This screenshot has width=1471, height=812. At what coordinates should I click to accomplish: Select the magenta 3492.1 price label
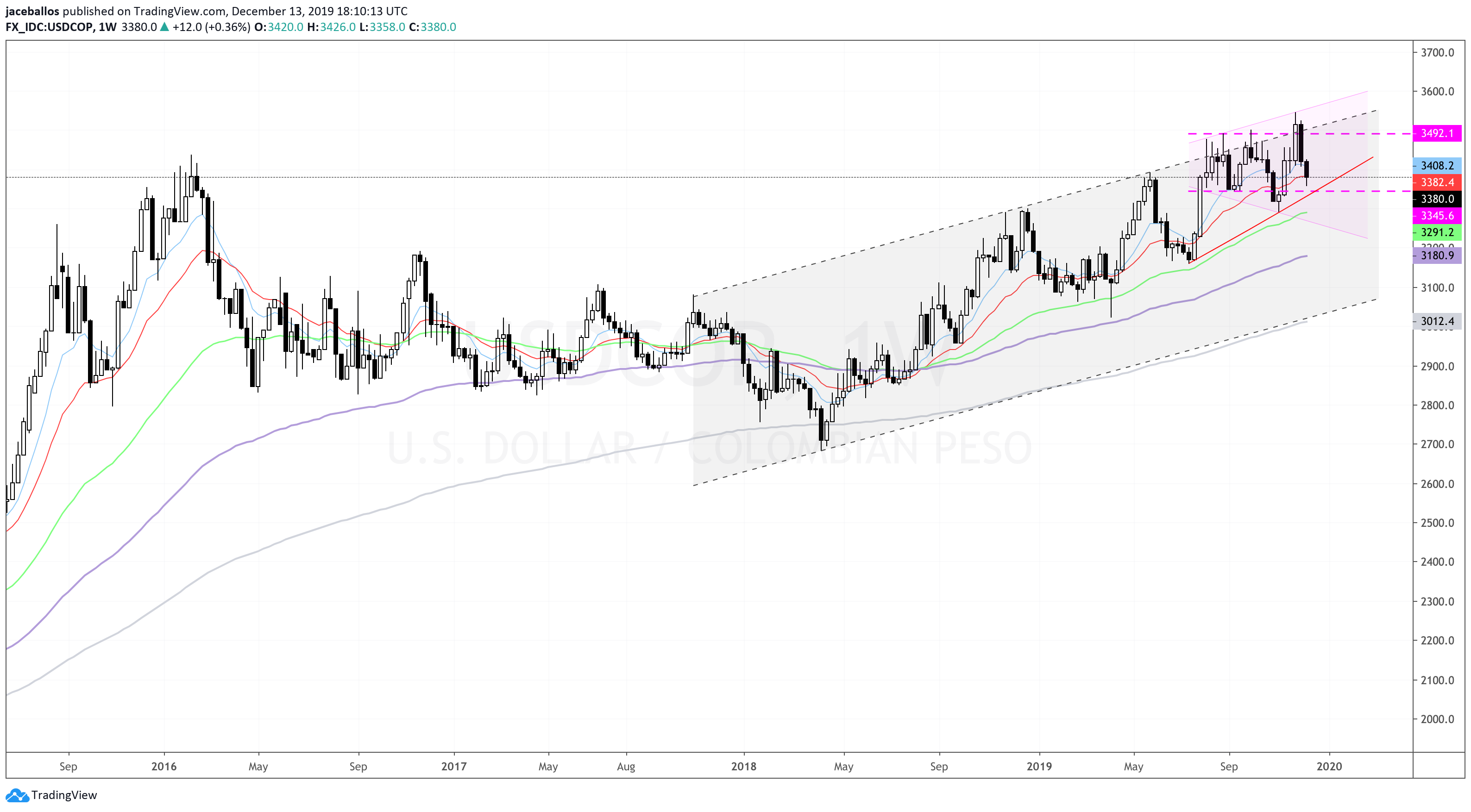1437,133
